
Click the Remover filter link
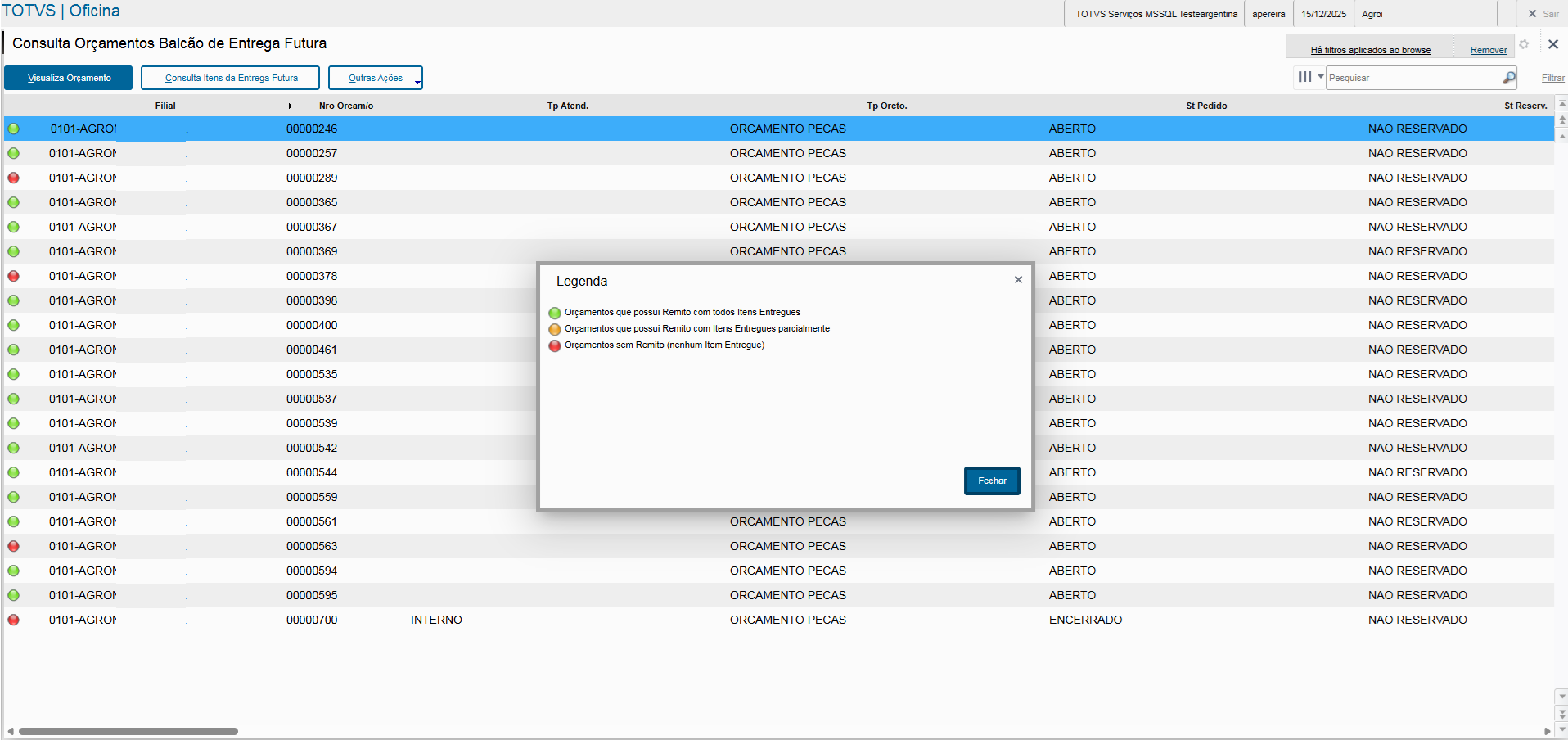[1488, 50]
